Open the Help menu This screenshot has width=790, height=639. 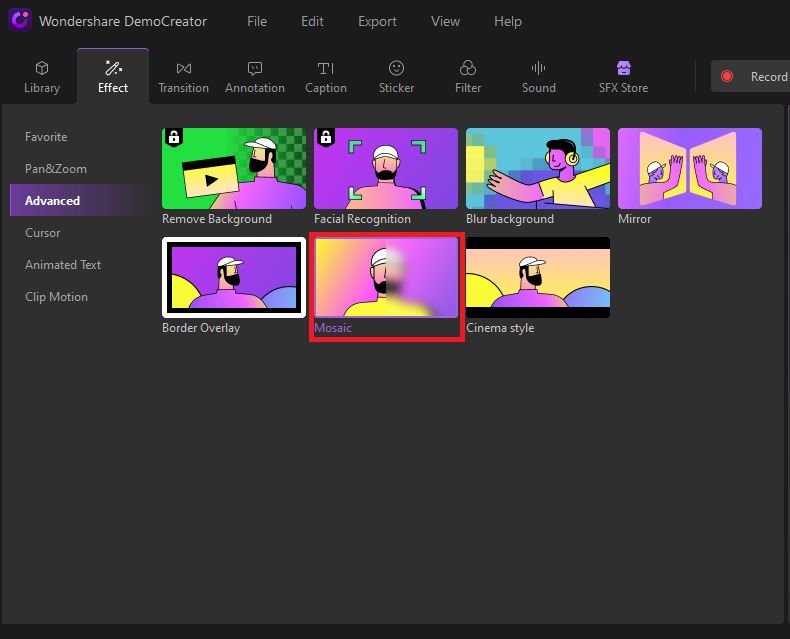tap(508, 21)
